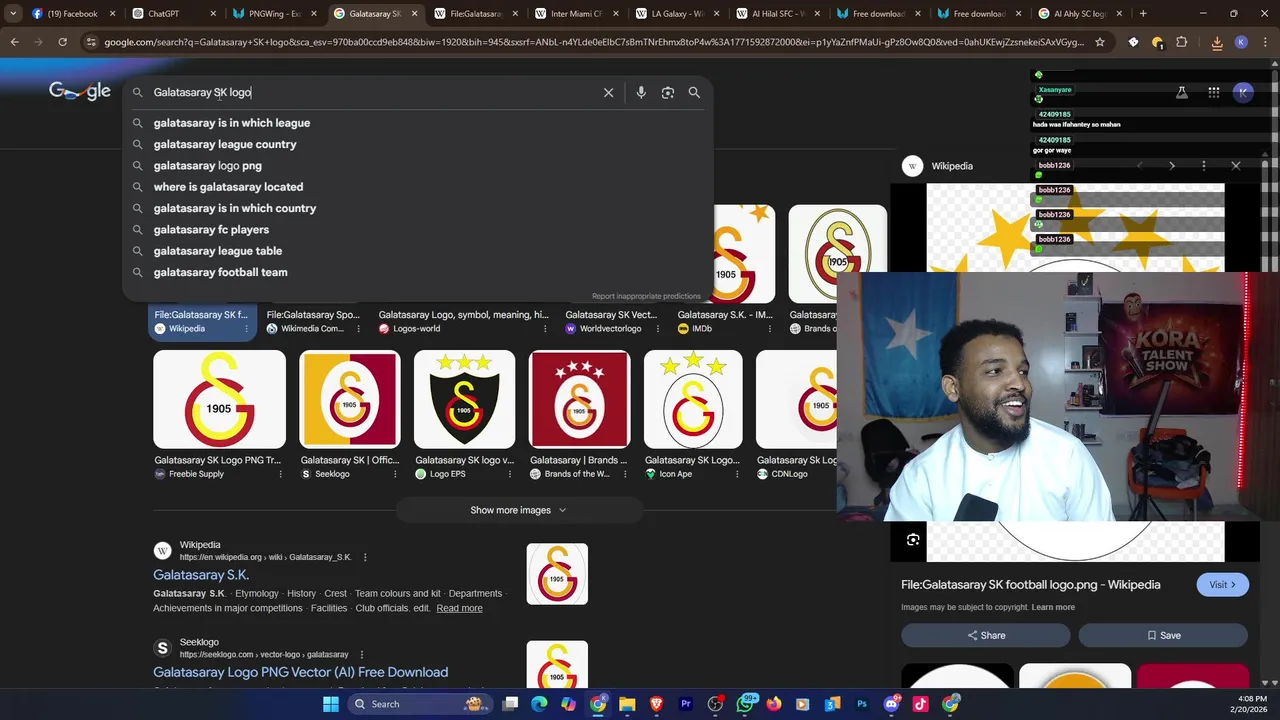Click Report inappropriate predictions
This screenshot has height=720, width=1280.
click(646, 296)
